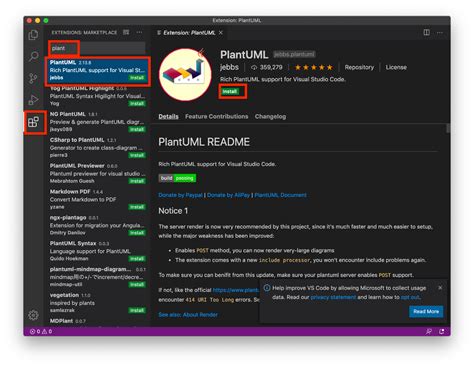Open the Repository link

359,67
